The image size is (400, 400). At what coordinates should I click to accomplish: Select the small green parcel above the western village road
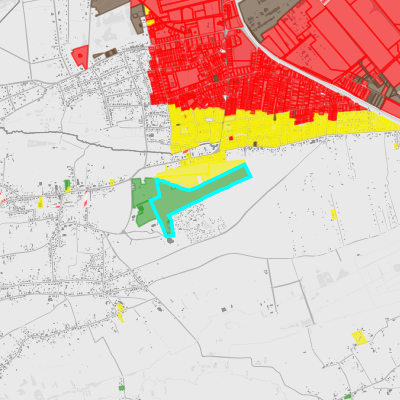point(67,184)
